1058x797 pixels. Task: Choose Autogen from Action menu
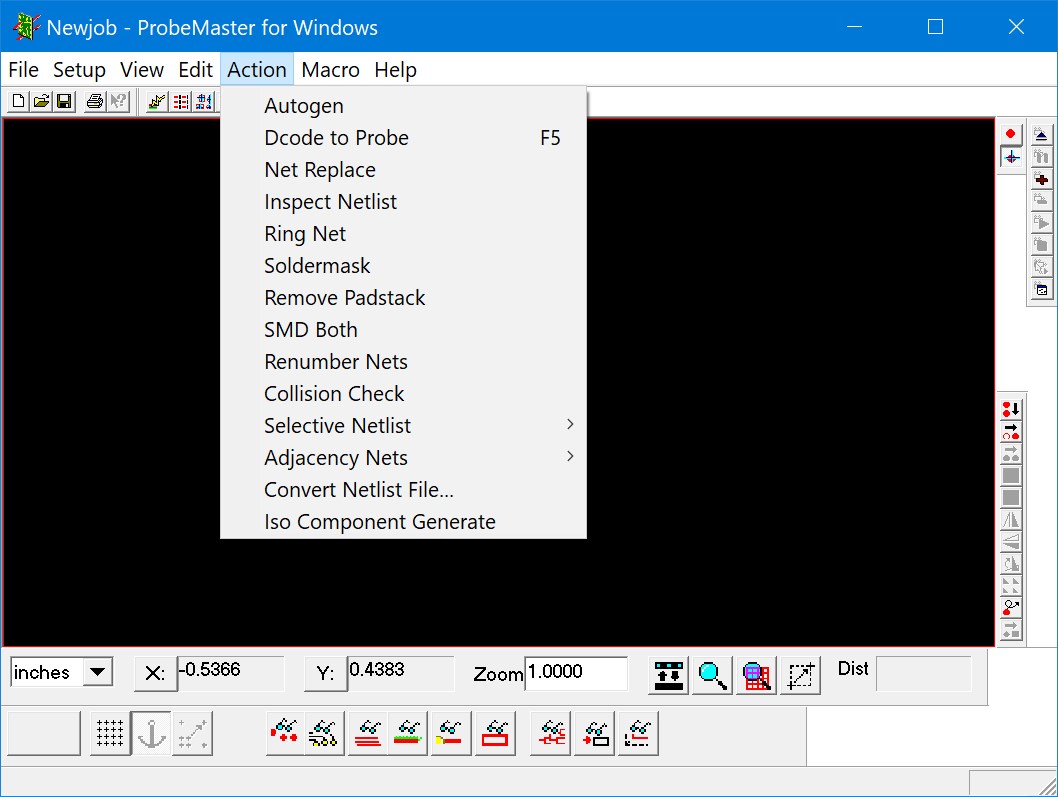[x=403, y=106]
